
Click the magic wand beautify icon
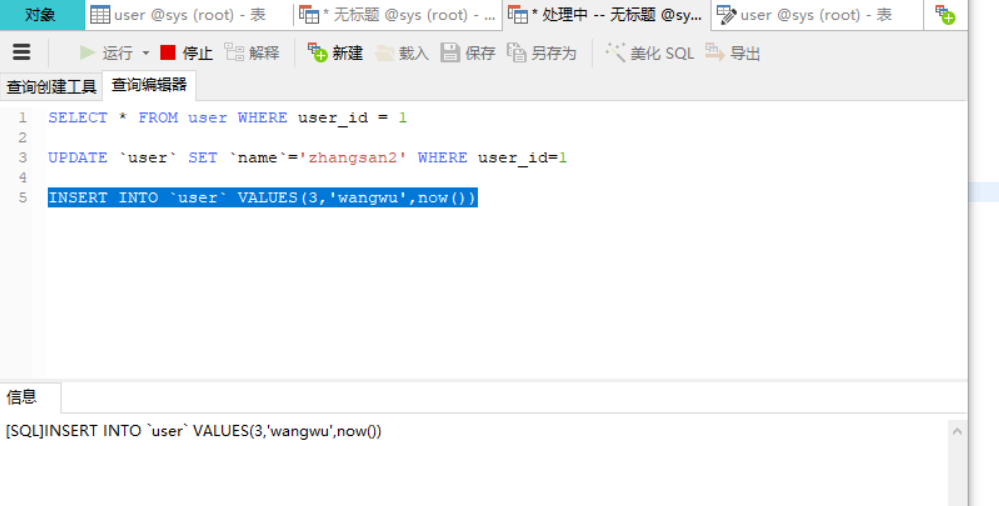(615, 52)
